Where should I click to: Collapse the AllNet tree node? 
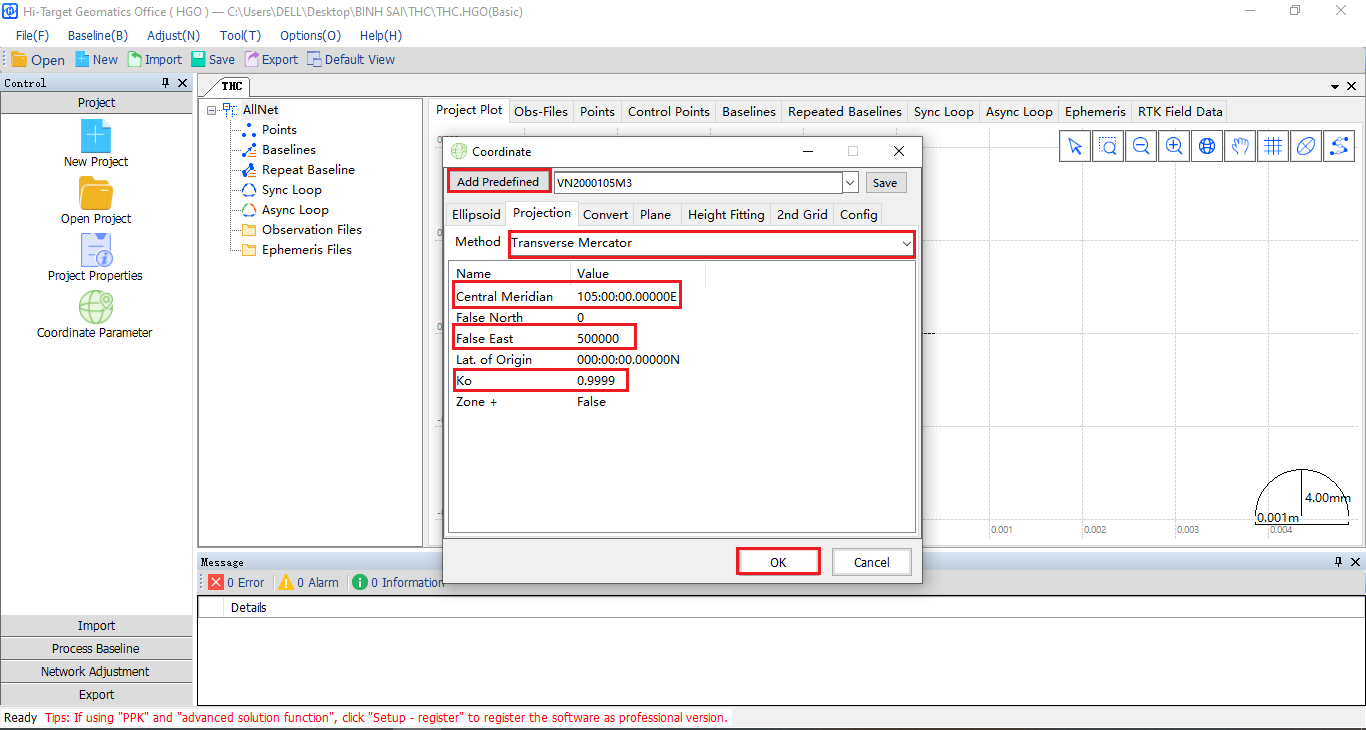tap(213, 110)
